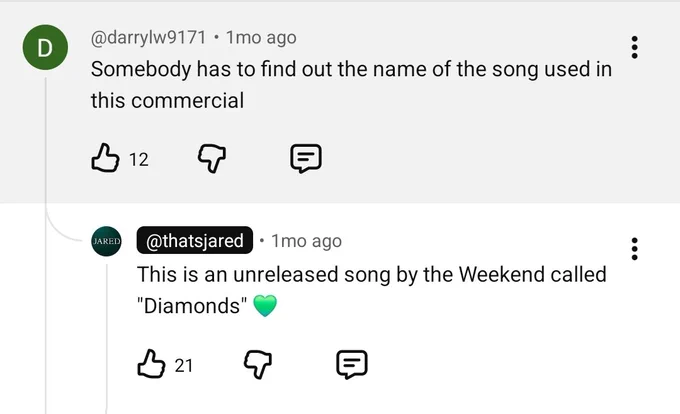Image resolution: width=680 pixels, height=414 pixels.
Task: Open the green D profile avatar
Action: pos(45,47)
